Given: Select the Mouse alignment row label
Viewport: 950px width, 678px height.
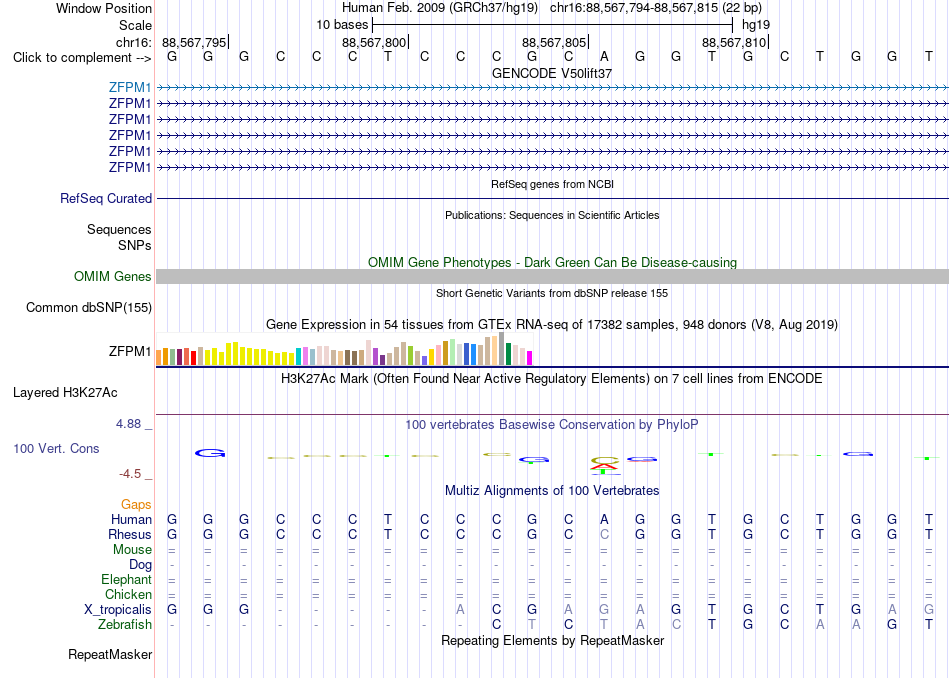Looking at the screenshot, I should [x=132, y=550].
